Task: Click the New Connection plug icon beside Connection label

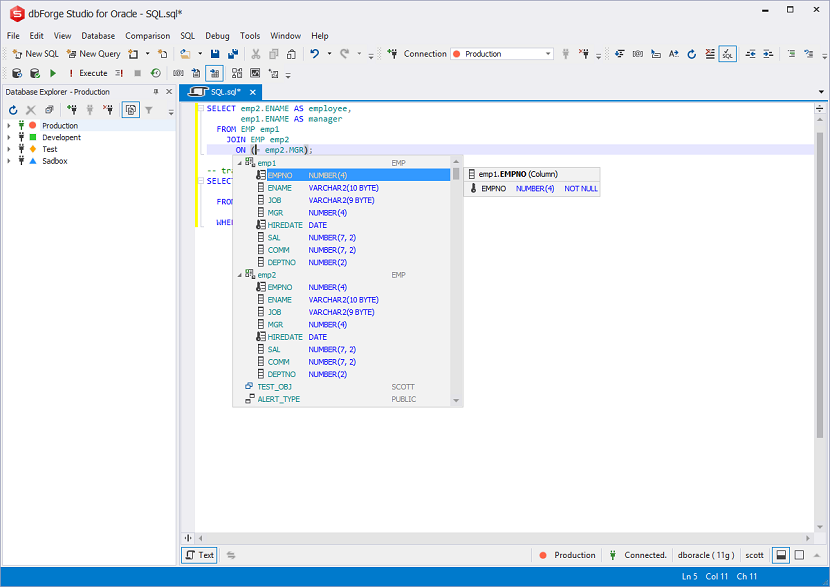Action: (x=392, y=54)
